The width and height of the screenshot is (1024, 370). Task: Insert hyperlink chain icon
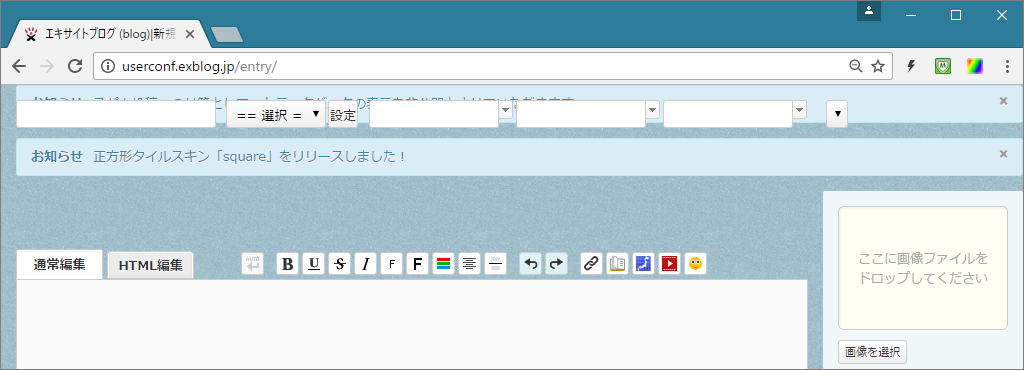point(591,264)
